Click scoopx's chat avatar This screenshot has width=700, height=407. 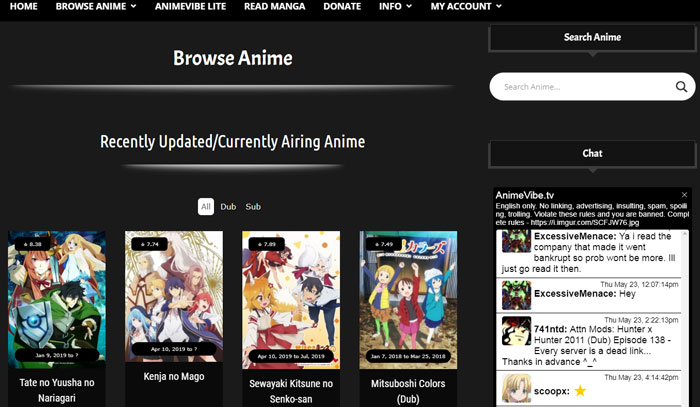click(516, 387)
